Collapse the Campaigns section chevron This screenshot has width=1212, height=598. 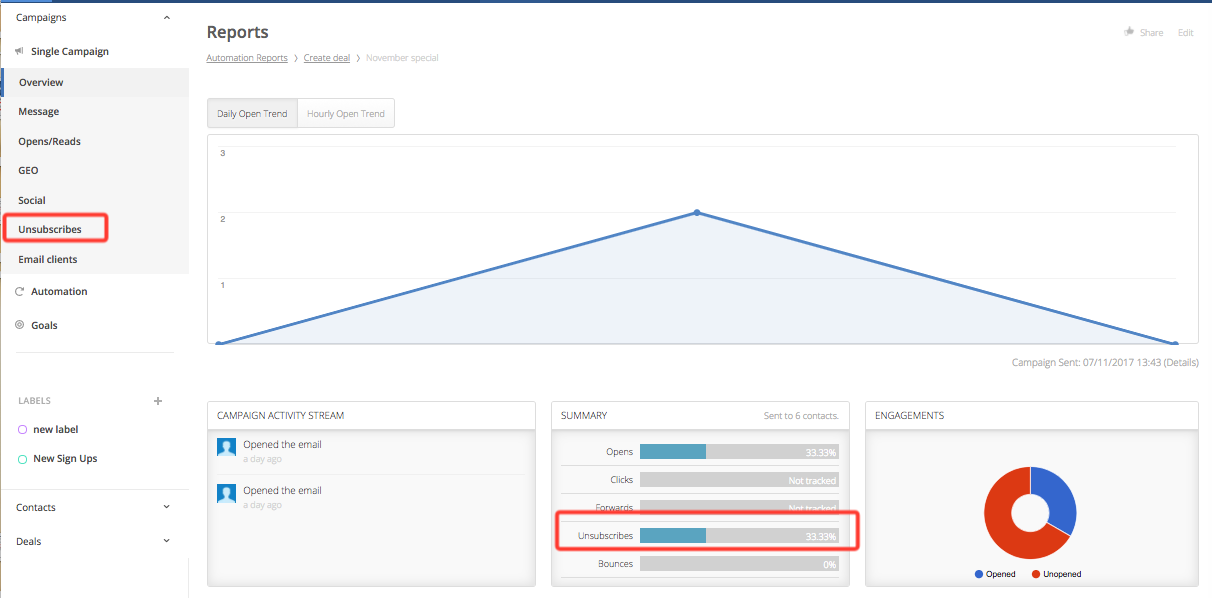point(166,18)
